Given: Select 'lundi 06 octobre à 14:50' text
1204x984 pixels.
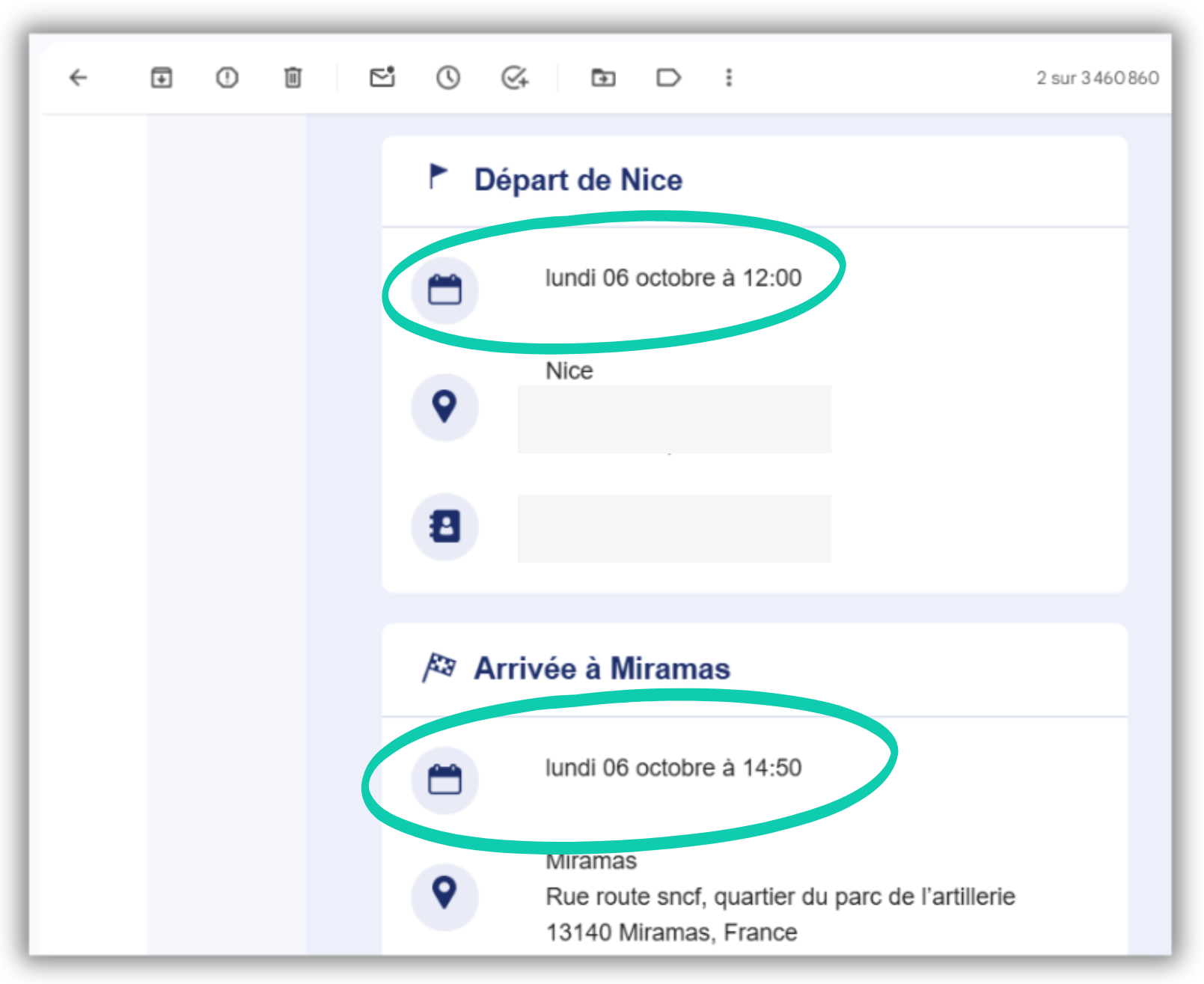Looking at the screenshot, I should (x=673, y=767).
